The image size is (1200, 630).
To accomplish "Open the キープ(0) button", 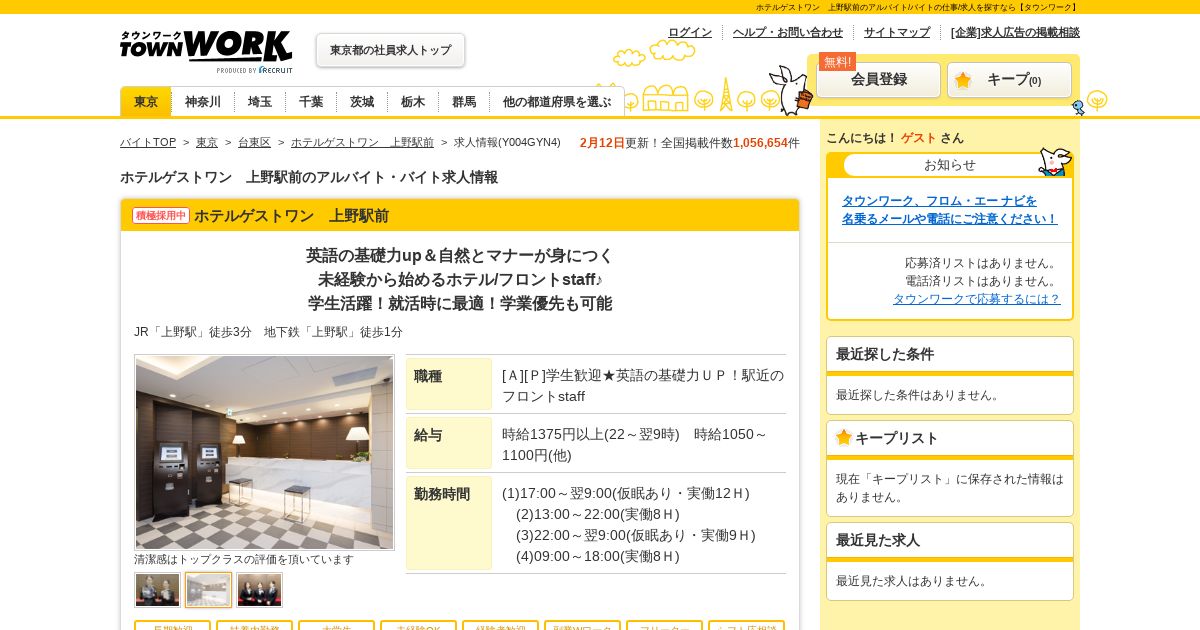I will tap(1009, 80).
